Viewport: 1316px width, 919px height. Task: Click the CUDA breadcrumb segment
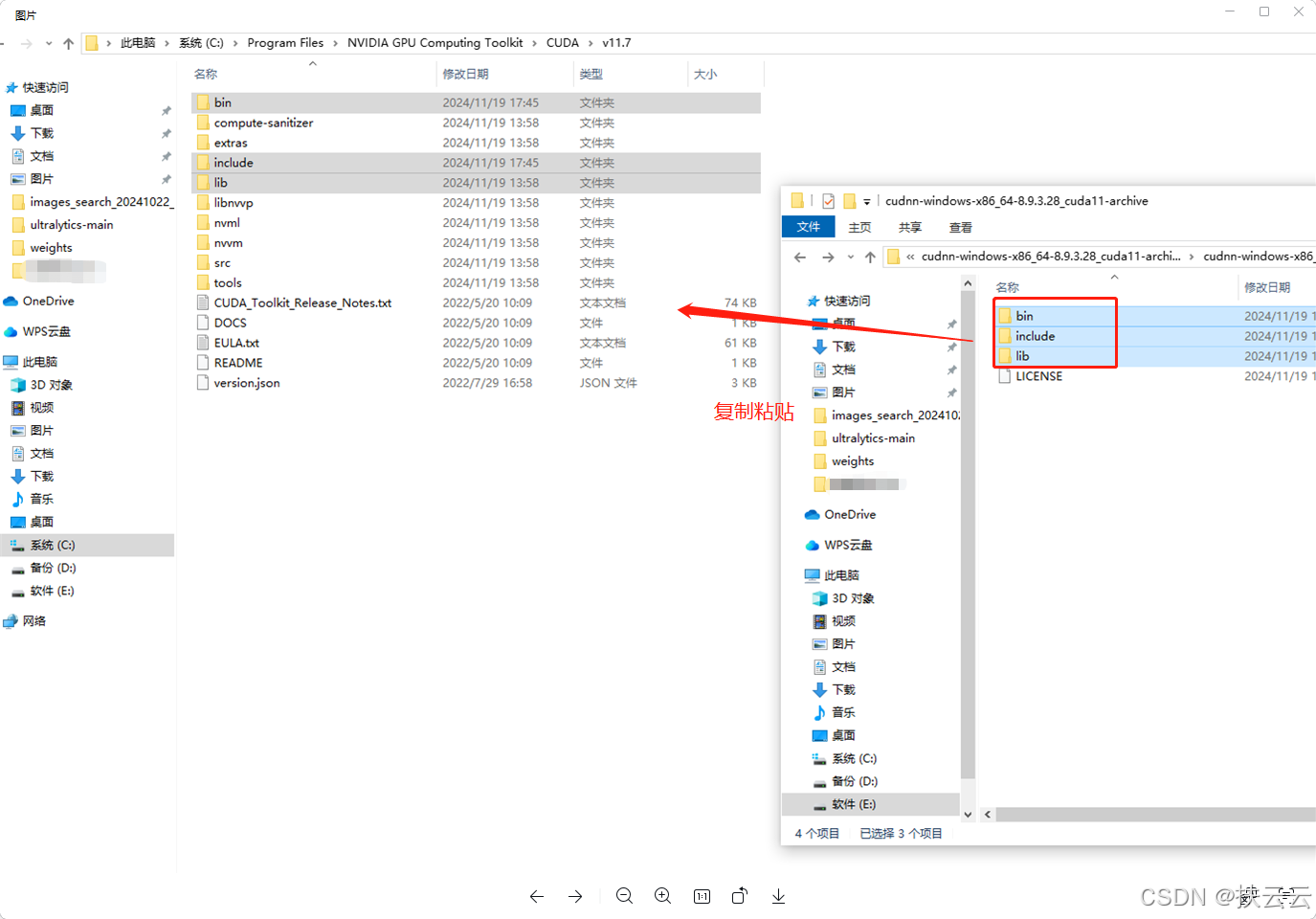tap(563, 43)
